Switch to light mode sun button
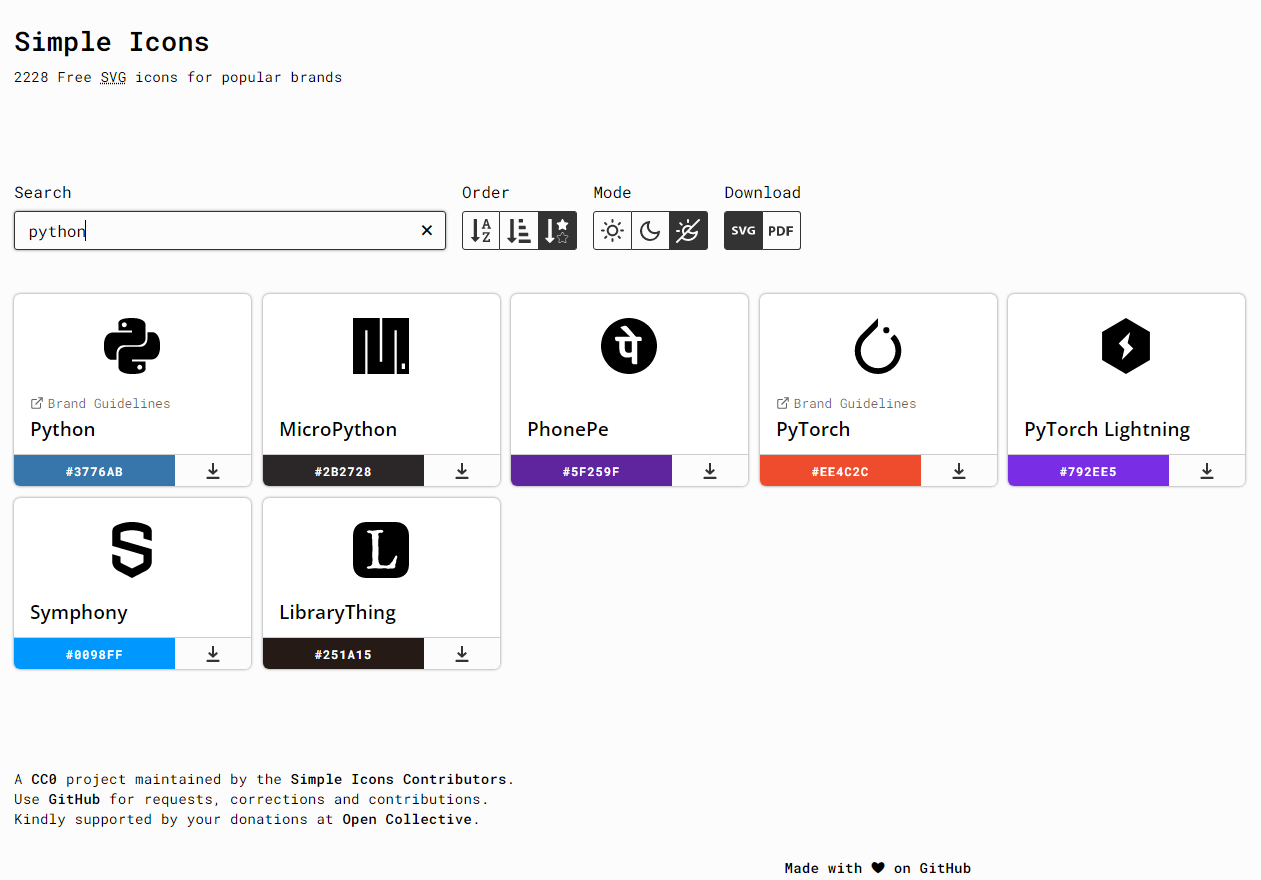The image size is (1261, 880). click(x=613, y=231)
